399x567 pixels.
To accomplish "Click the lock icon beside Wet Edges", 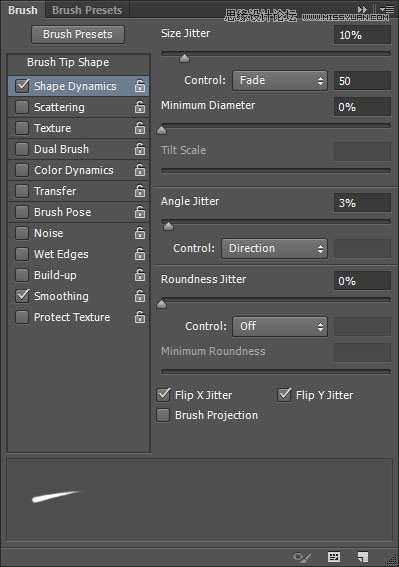I will 140,254.
